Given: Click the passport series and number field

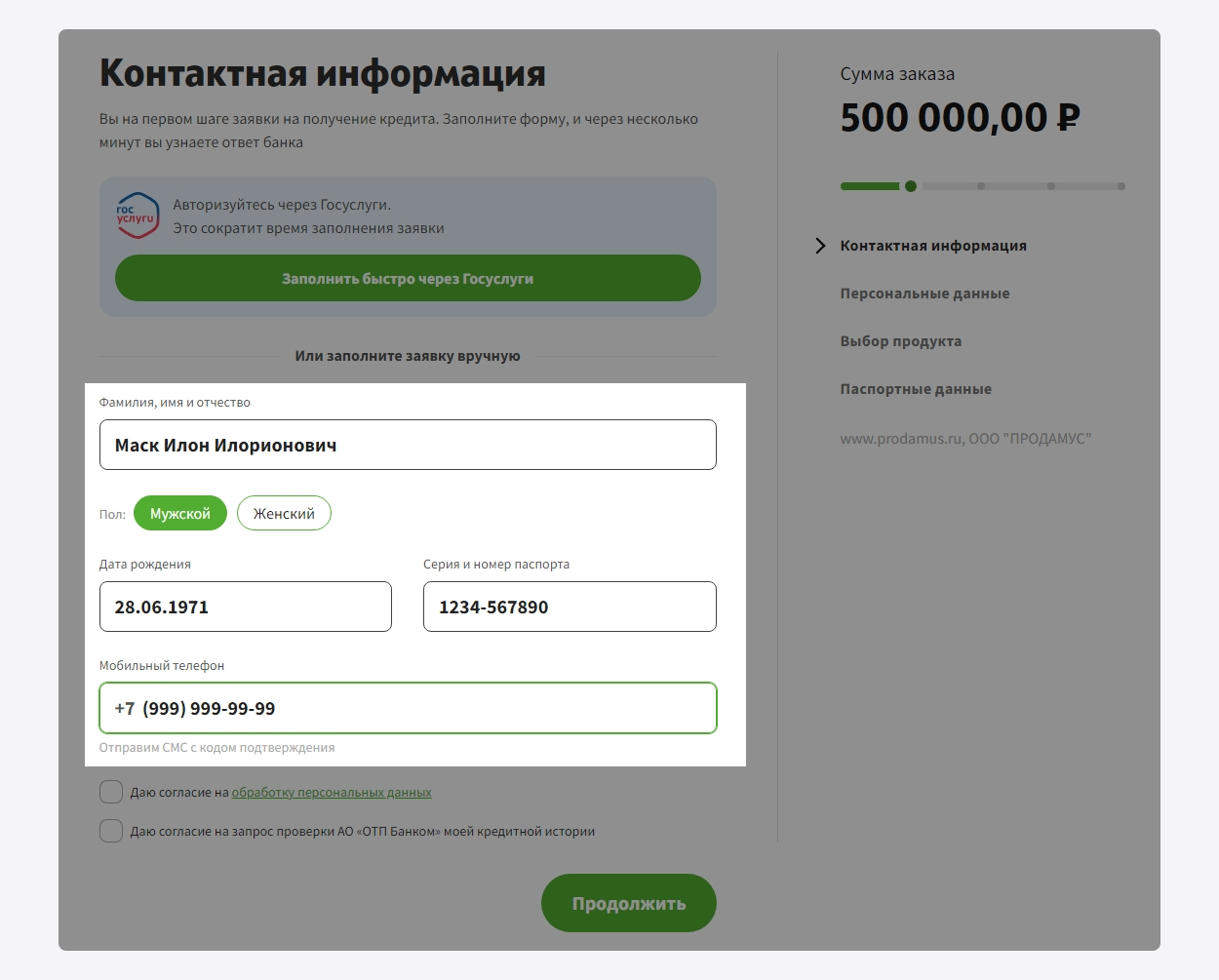Looking at the screenshot, I should [570, 607].
